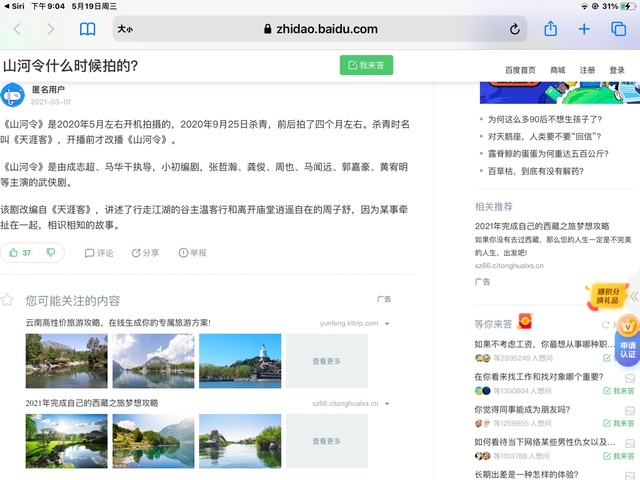
Task: Open the 商城 link
Action: coord(558,70)
